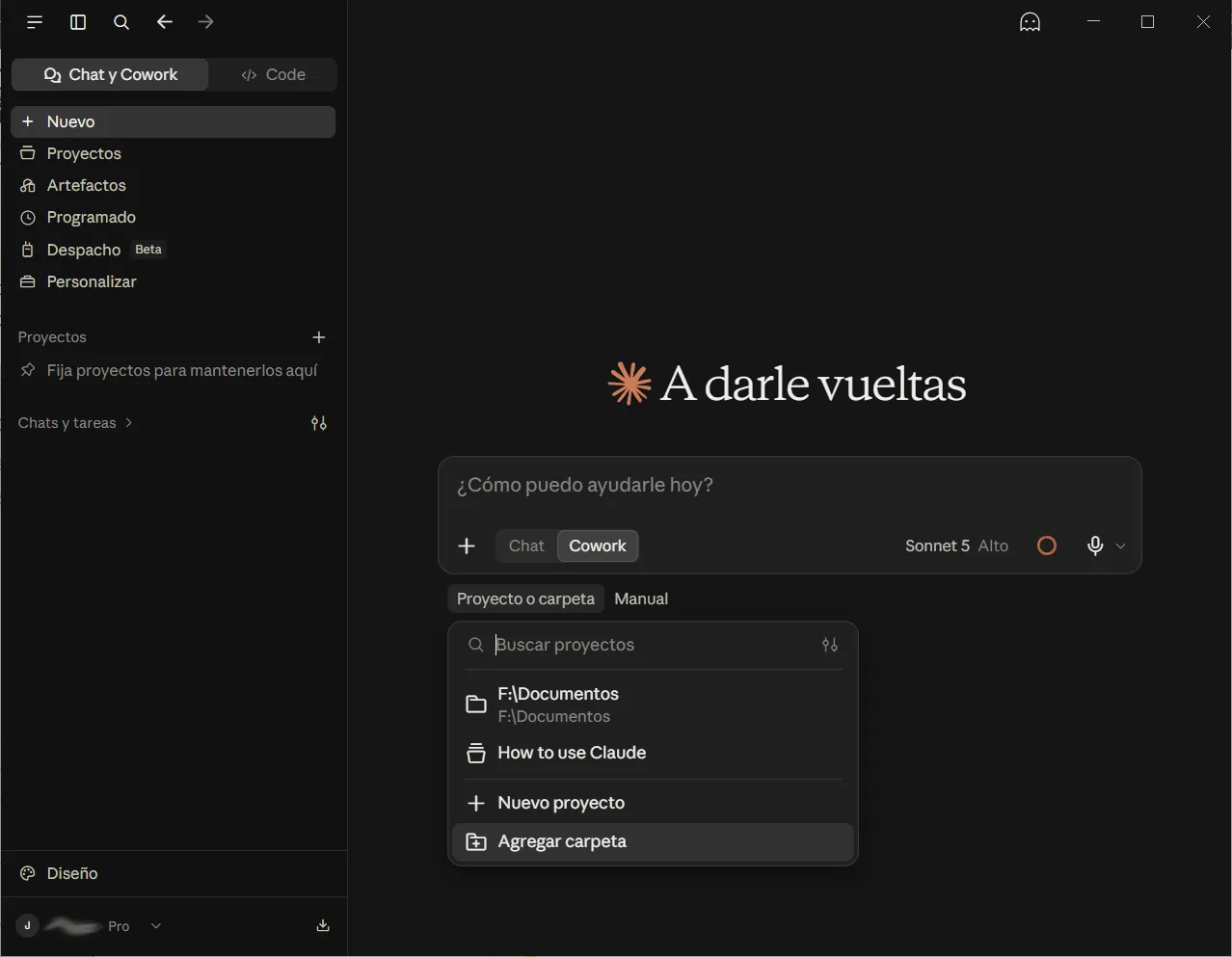Start a new chat with Nuevo
This screenshot has height=957, width=1232.
coord(174,121)
